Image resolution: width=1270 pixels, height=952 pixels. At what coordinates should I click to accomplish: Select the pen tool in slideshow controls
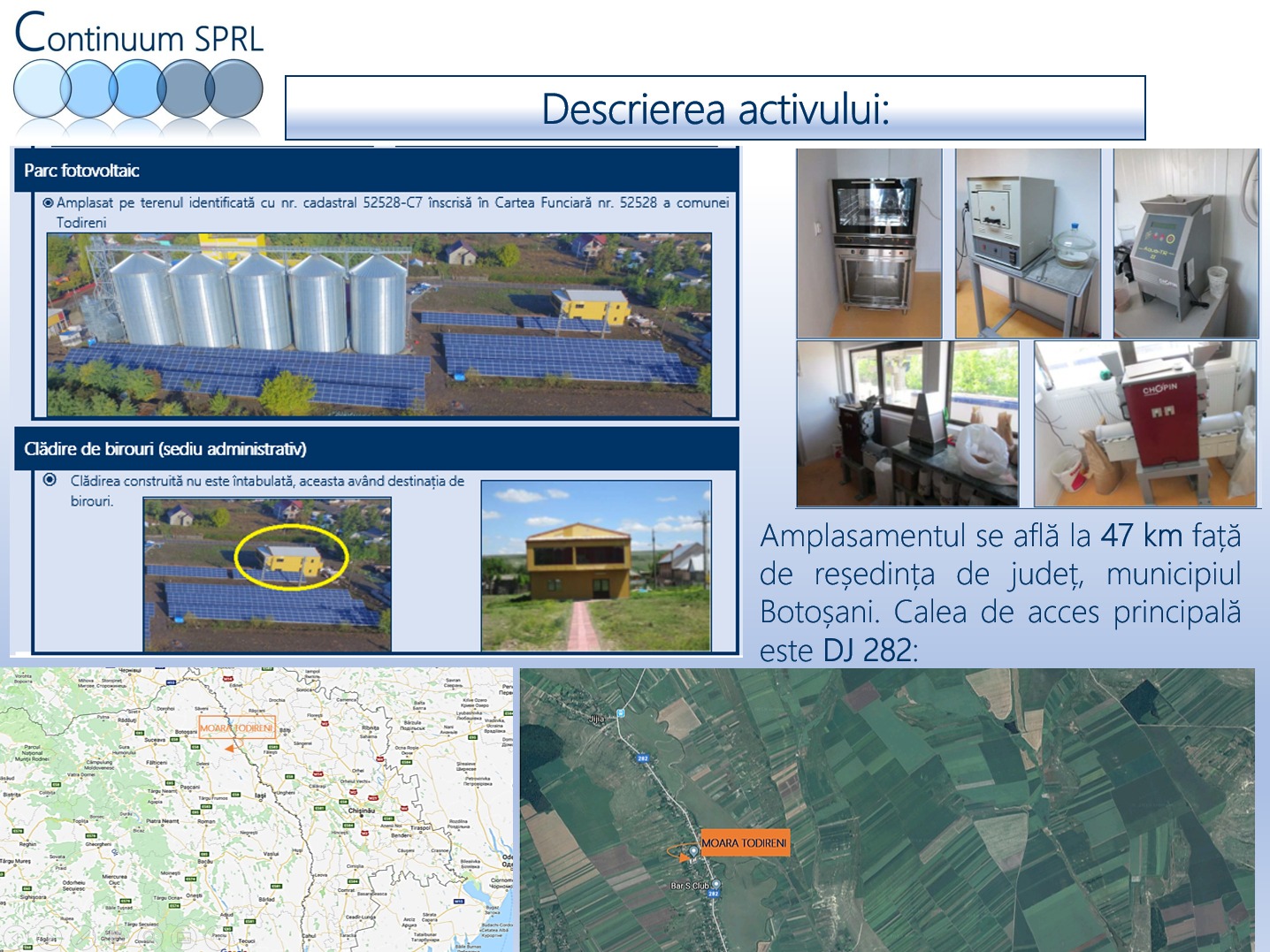point(82,938)
